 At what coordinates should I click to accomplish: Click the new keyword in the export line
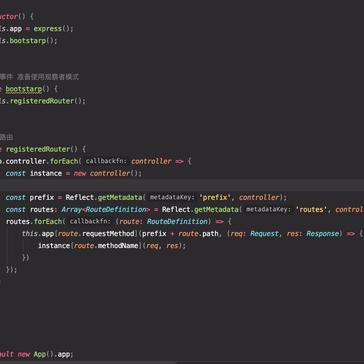24,354
